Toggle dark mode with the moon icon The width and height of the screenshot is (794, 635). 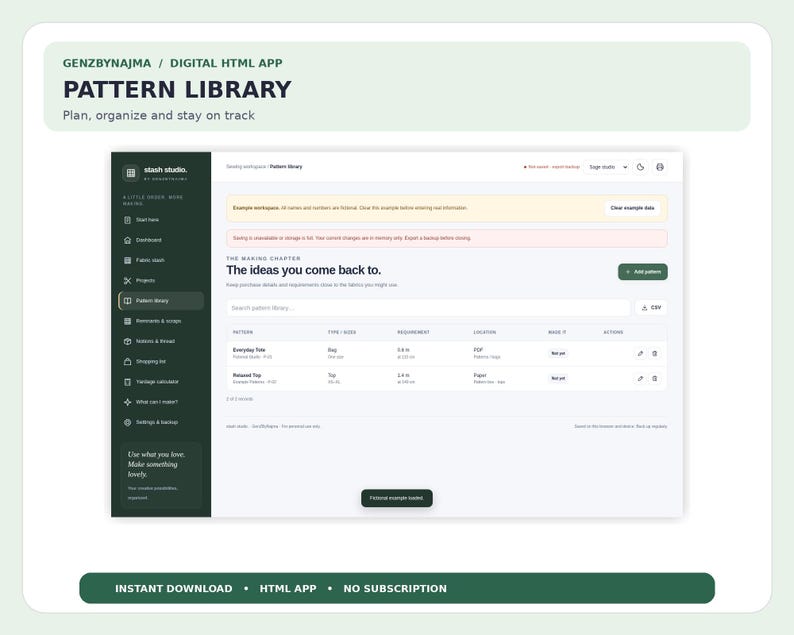point(641,167)
